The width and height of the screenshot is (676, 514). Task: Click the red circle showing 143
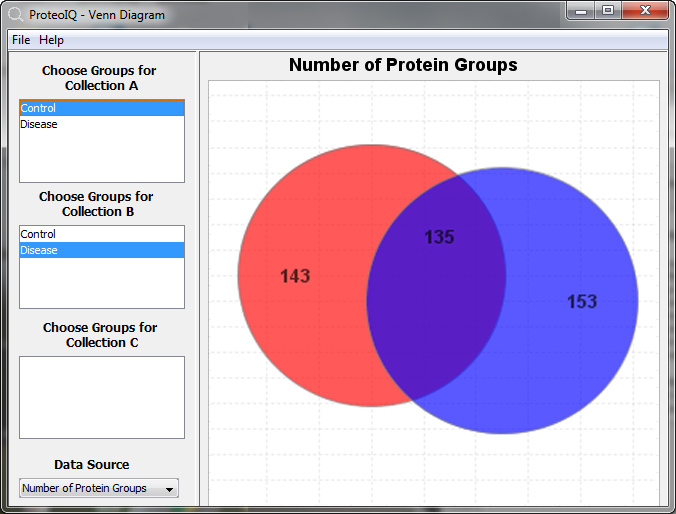pyautogui.click(x=297, y=276)
